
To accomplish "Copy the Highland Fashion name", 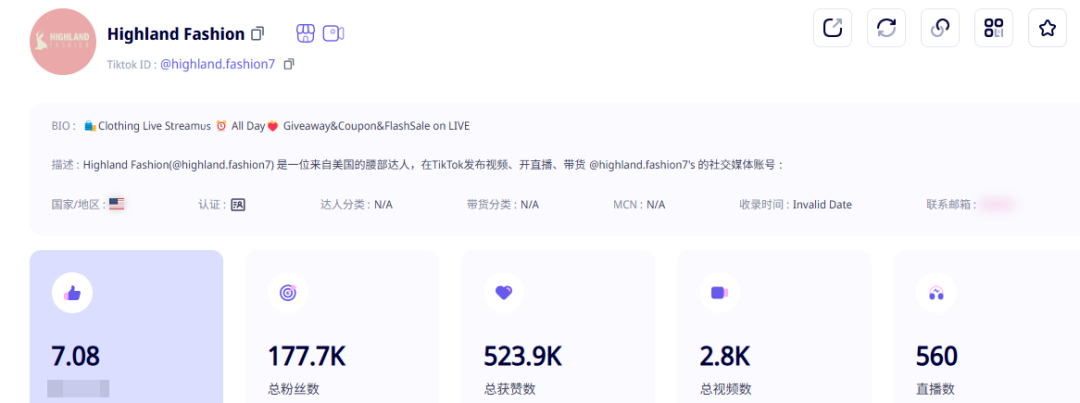I will click(258, 33).
